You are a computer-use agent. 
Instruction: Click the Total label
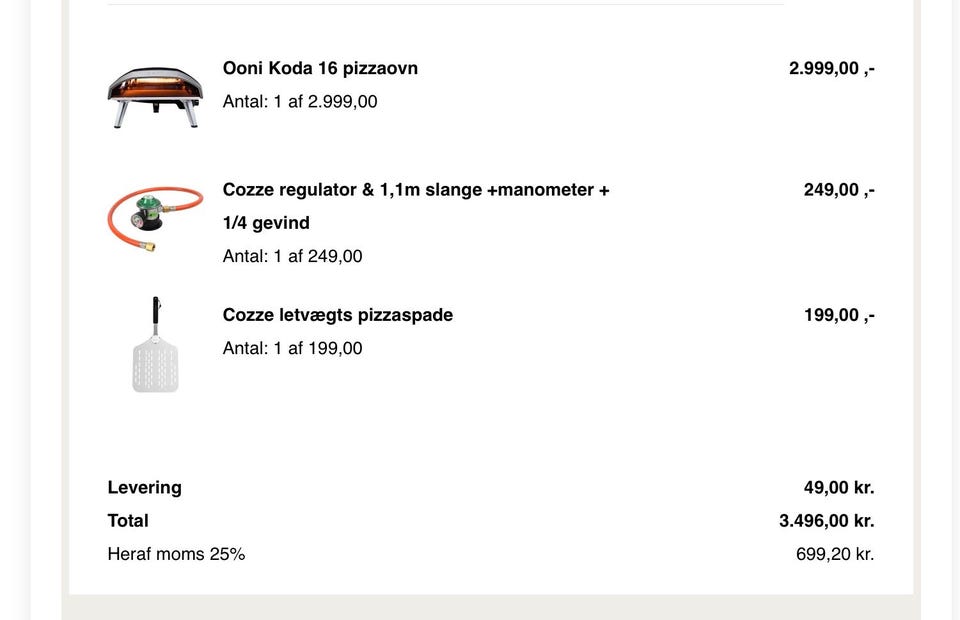coord(128,521)
